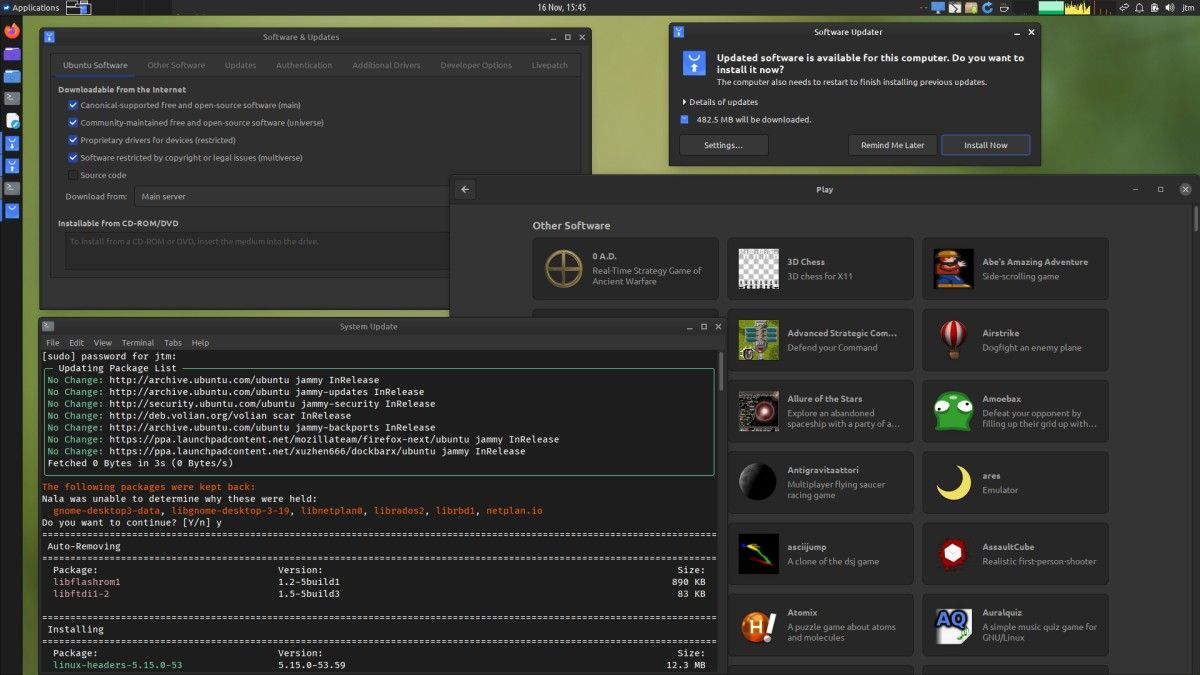Uncheck Canonical-supported free software (main)
The image size is (1200, 675).
73,105
